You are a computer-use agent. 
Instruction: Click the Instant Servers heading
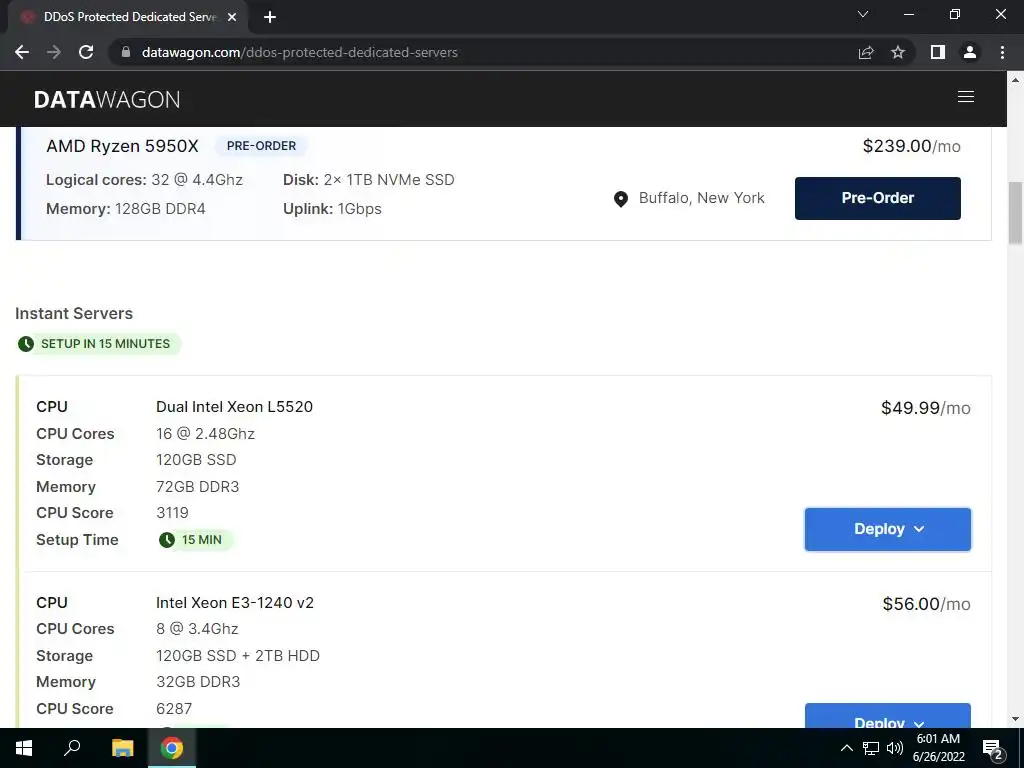click(74, 313)
